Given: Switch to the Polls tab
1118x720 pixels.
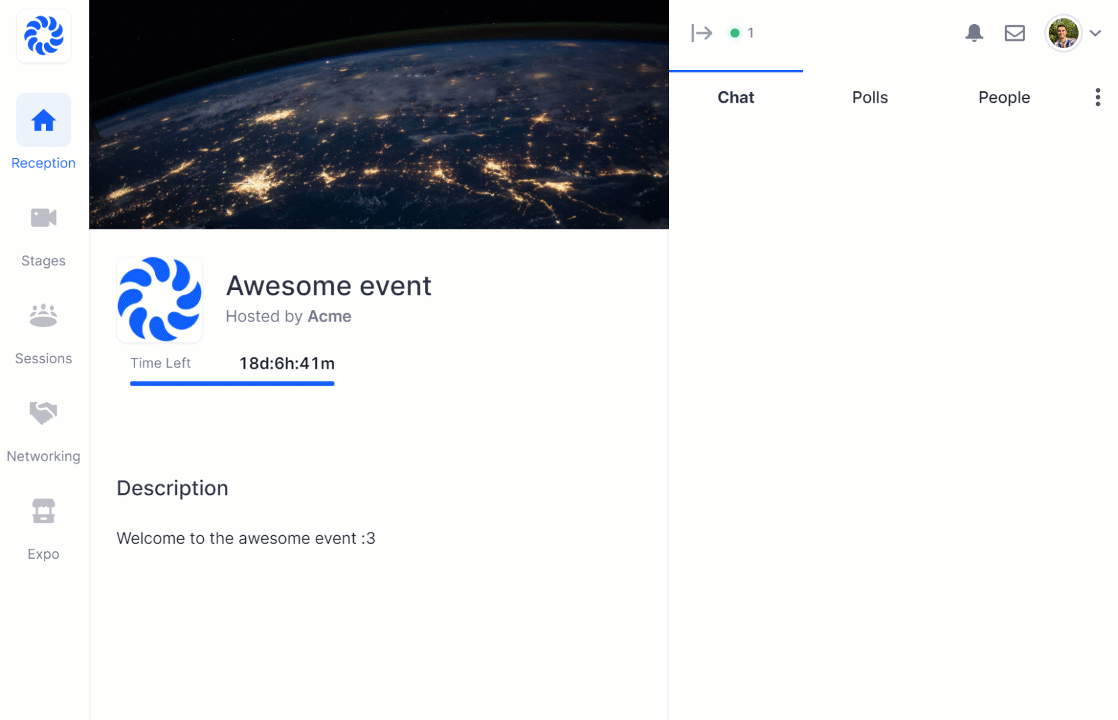Looking at the screenshot, I should 870,97.
